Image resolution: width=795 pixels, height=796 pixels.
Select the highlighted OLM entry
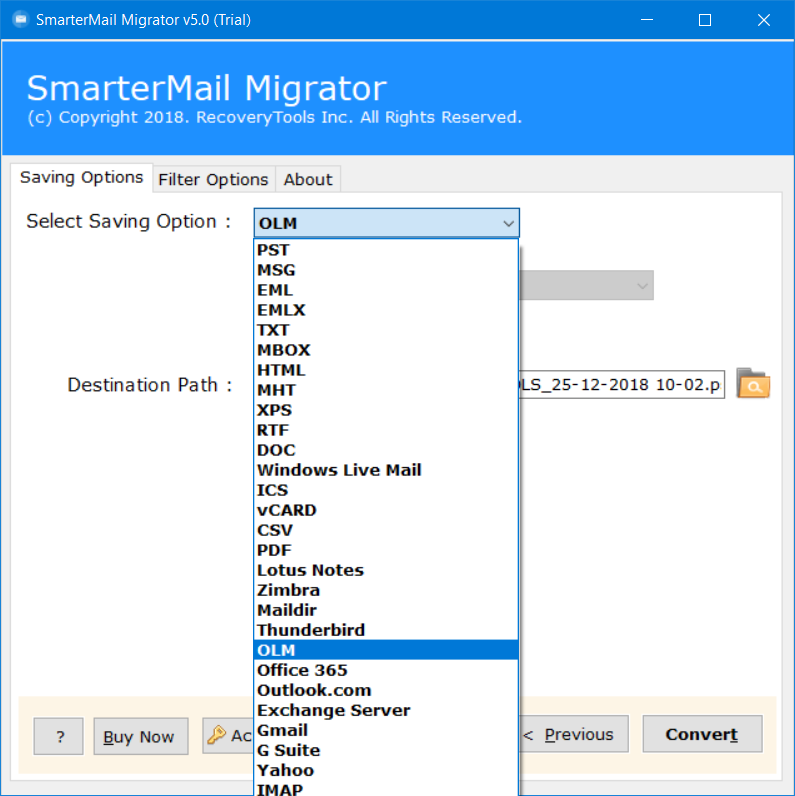pos(386,650)
